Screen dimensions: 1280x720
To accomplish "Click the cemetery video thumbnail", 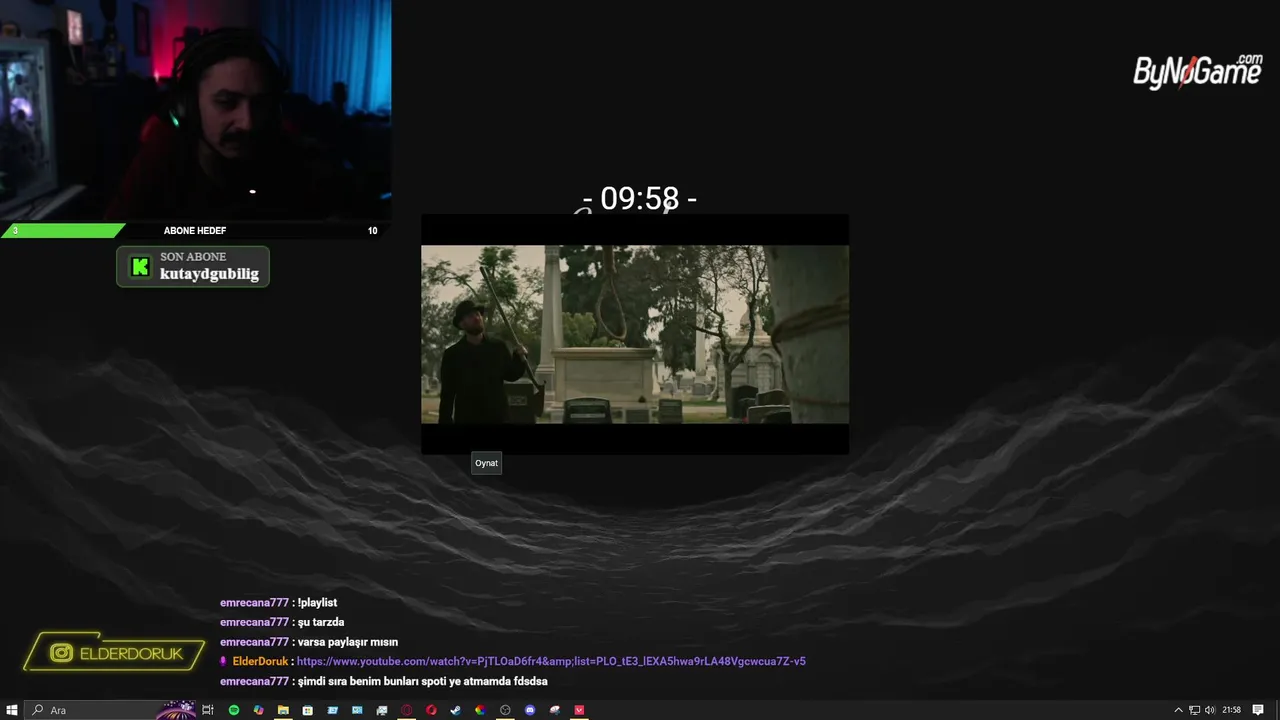I will click(x=635, y=334).
